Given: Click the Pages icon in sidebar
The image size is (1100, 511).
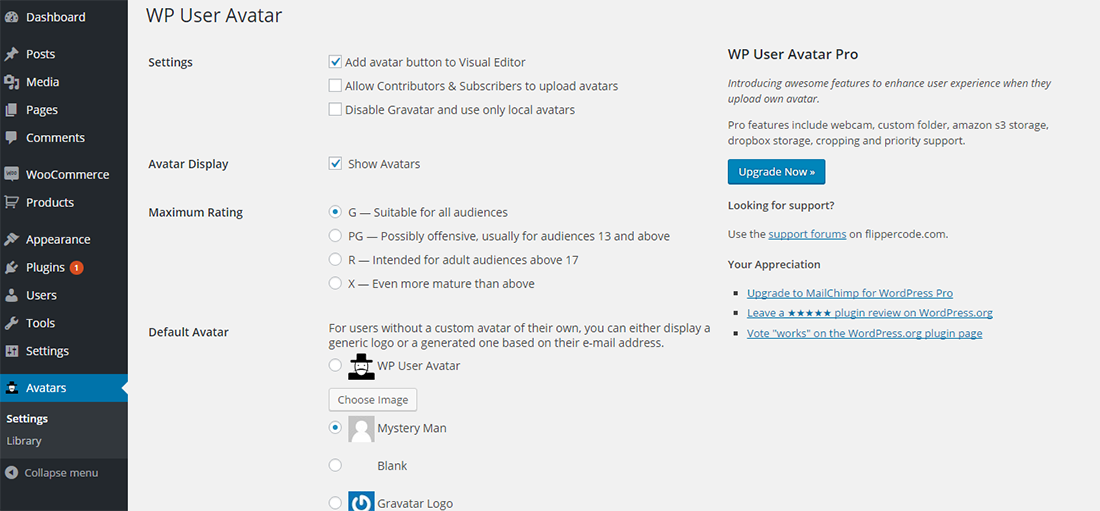Looking at the screenshot, I should [11, 110].
